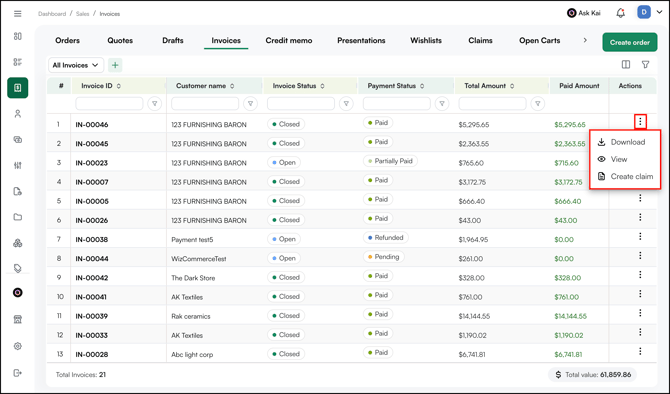Open the column layout icon
The width and height of the screenshot is (670, 394).
626,65
